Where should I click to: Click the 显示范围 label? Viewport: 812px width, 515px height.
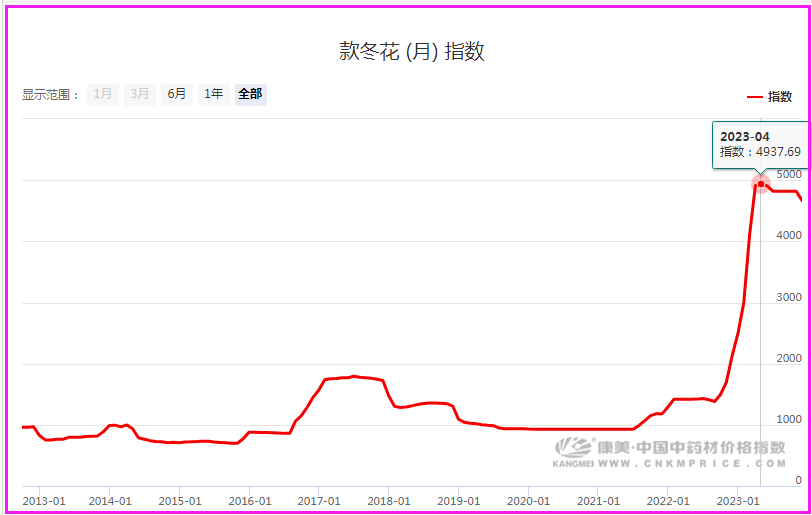(x=50, y=95)
